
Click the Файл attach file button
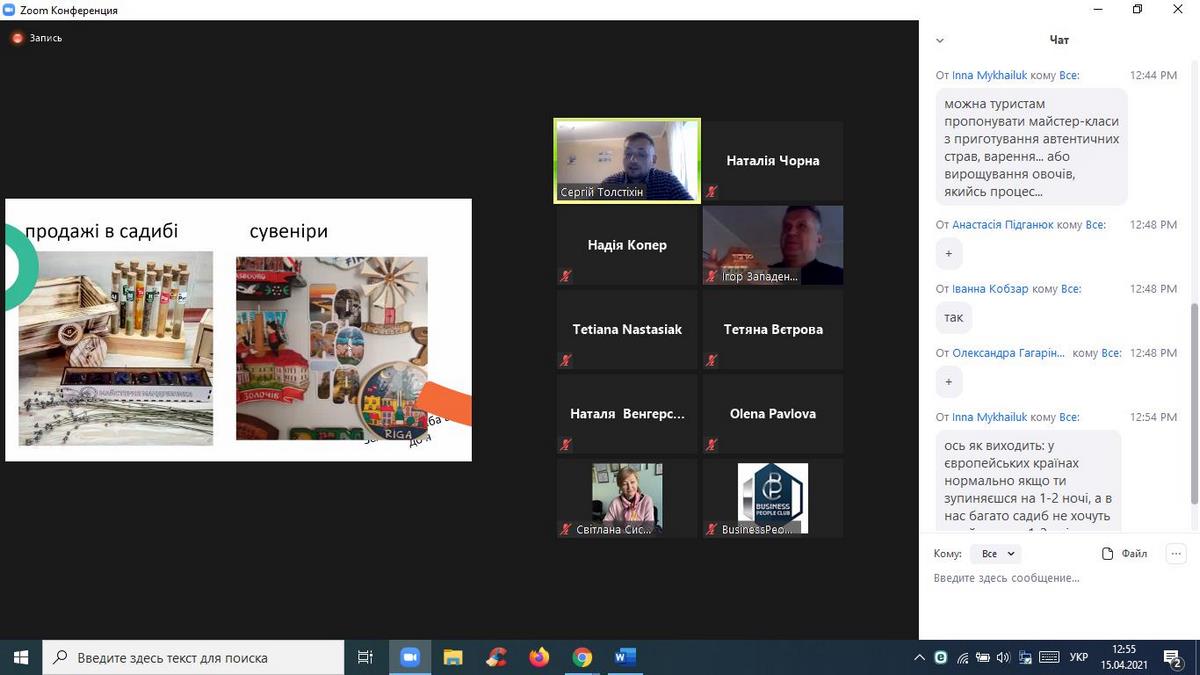[x=1124, y=553]
